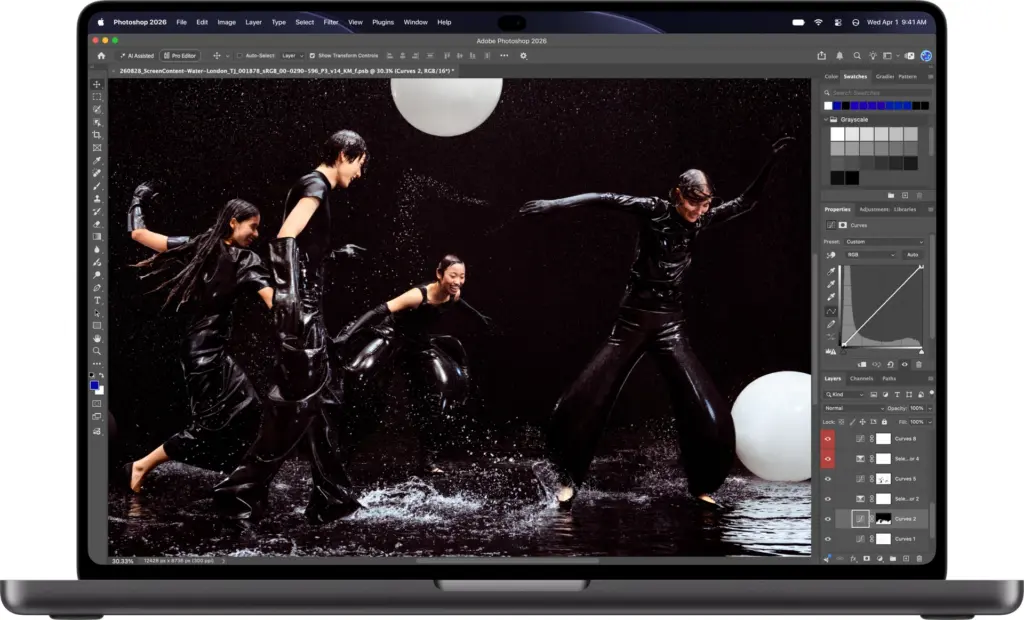
Task: Click the fx layer style icon
Action: (854, 559)
